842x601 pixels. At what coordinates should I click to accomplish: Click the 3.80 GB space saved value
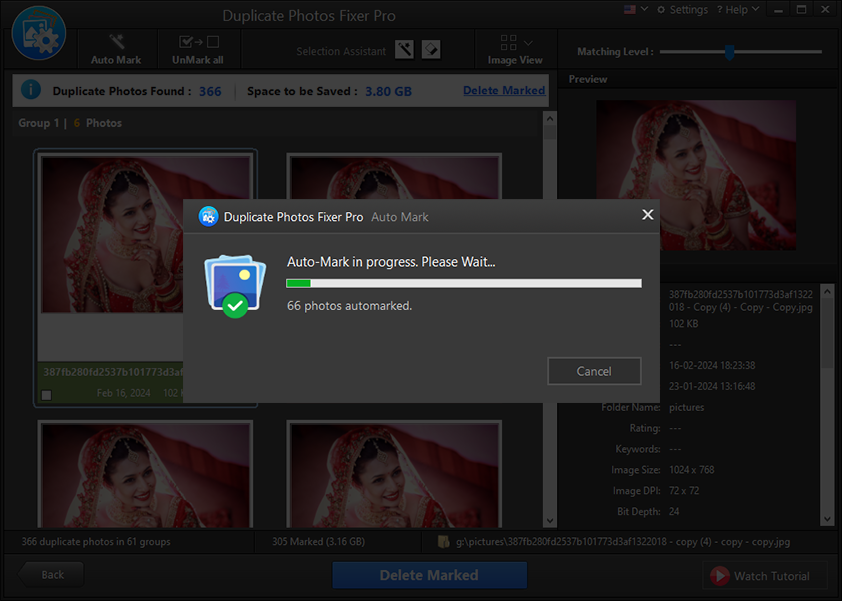tap(388, 91)
